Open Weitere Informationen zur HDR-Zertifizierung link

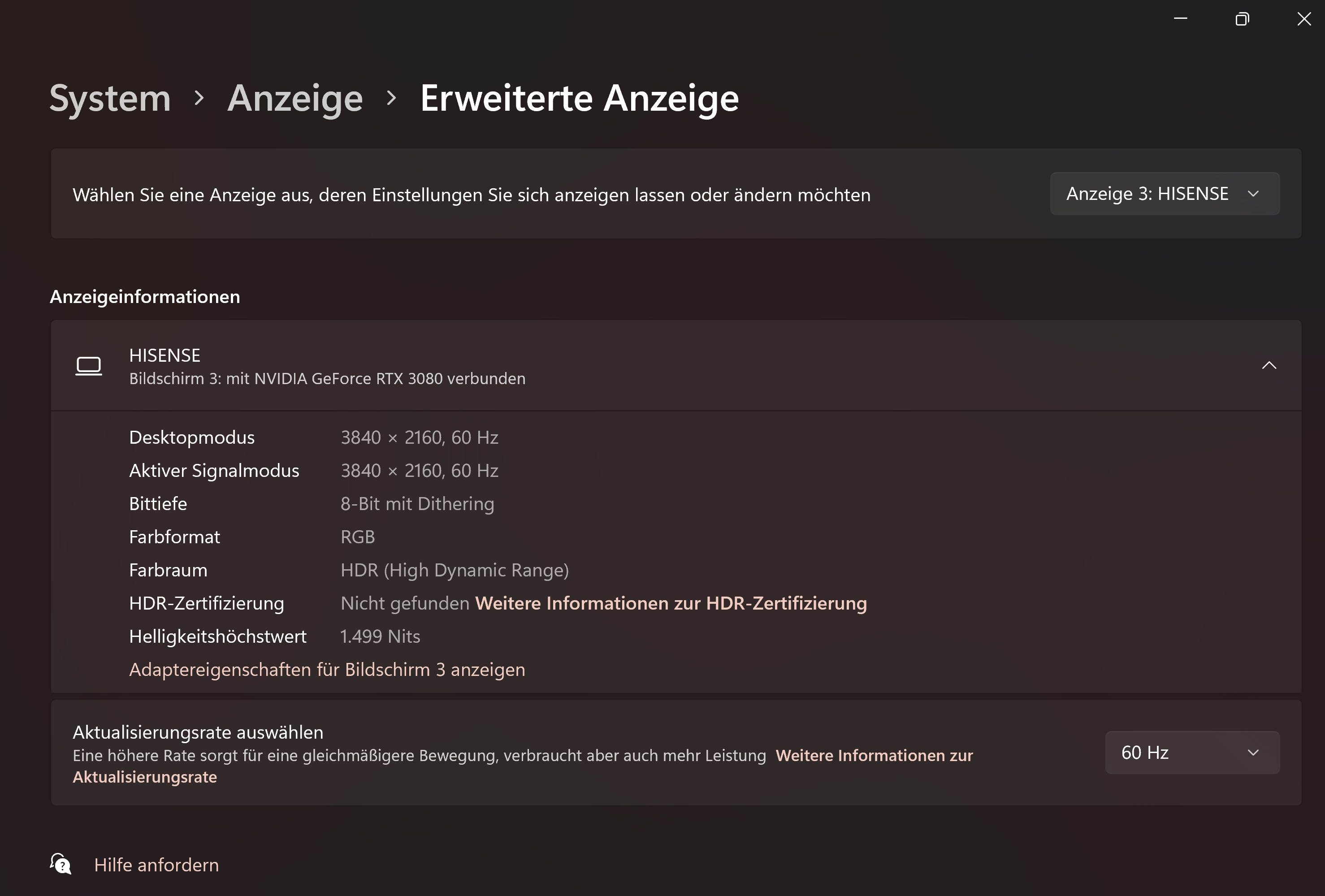coord(671,603)
